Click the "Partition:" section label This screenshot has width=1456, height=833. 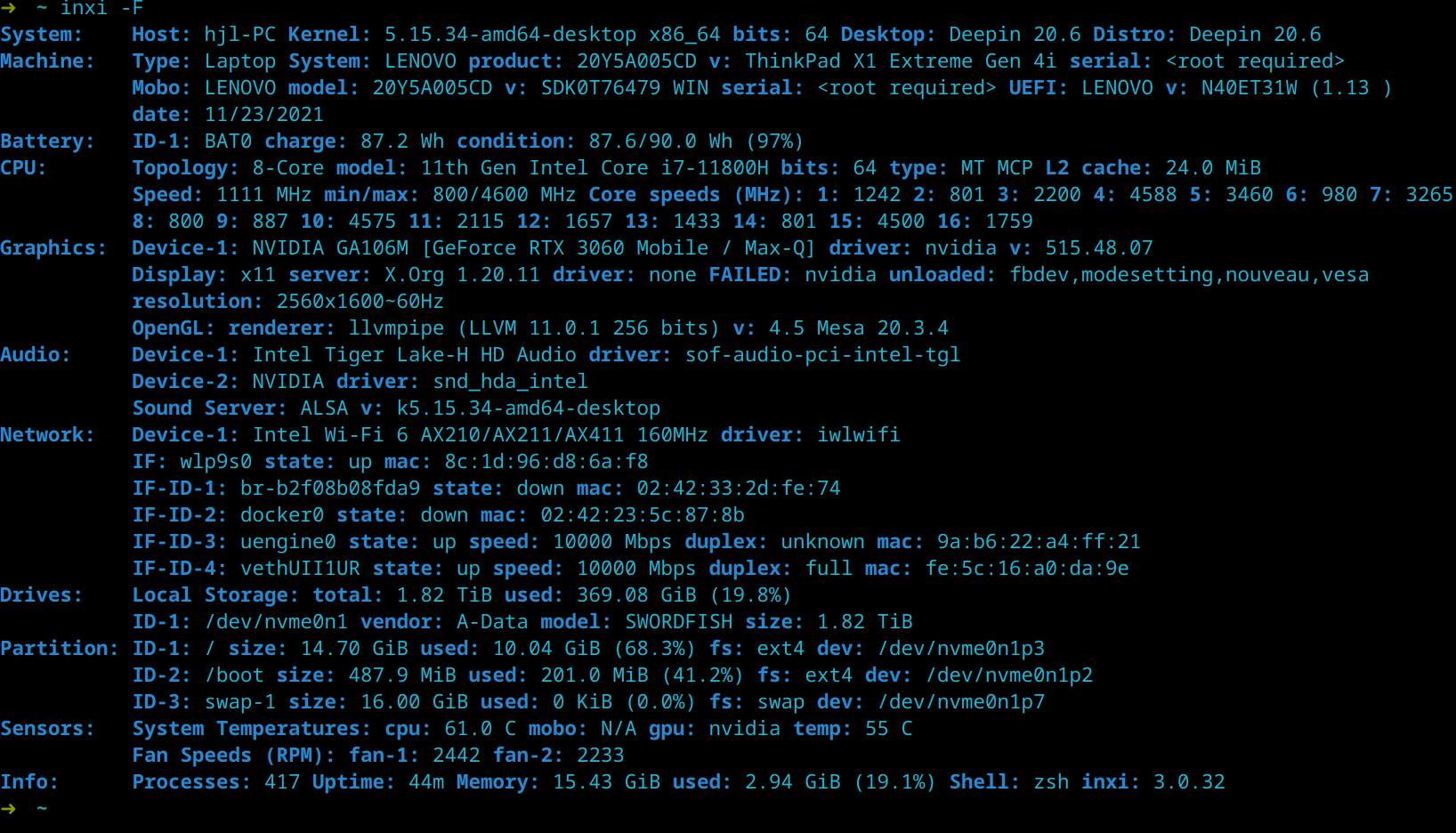pyautogui.click(x=59, y=649)
